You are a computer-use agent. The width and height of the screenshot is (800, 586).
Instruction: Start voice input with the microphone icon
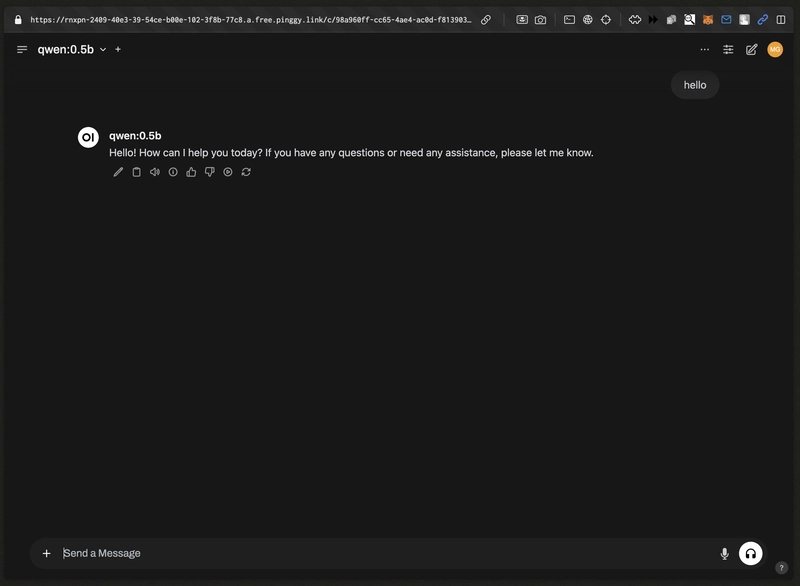tap(724, 553)
